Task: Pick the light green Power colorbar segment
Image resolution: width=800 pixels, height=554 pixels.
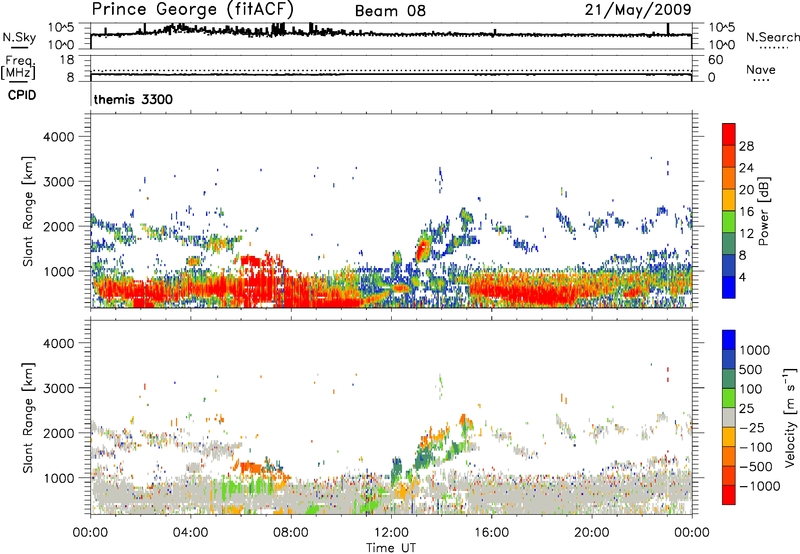Action: click(x=729, y=221)
